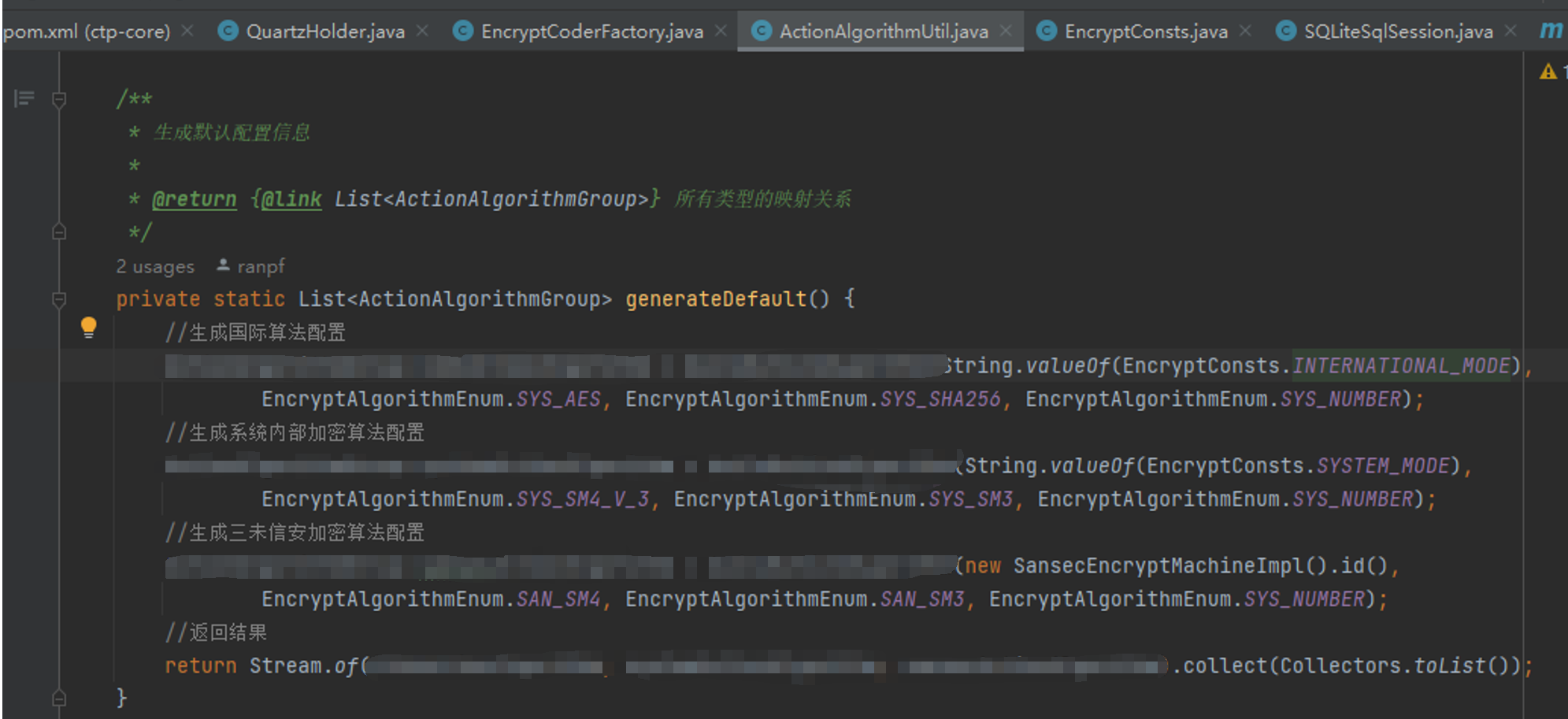Click the QuartzHolder.java class icon
This screenshot has width=1568, height=719.
(228, 31)
